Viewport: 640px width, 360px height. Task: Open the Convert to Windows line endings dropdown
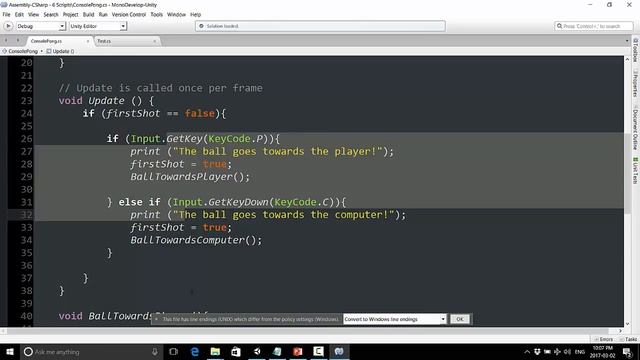click(x=394, y=319)
